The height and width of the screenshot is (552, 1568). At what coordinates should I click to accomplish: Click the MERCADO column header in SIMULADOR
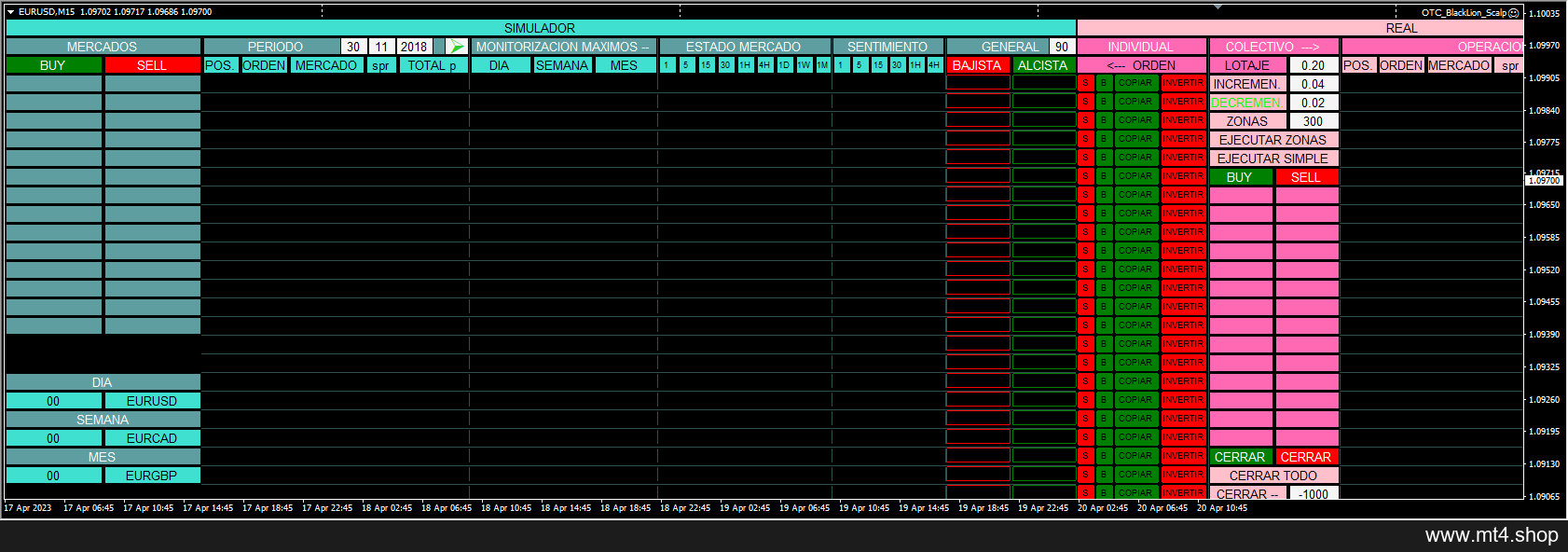326,65
